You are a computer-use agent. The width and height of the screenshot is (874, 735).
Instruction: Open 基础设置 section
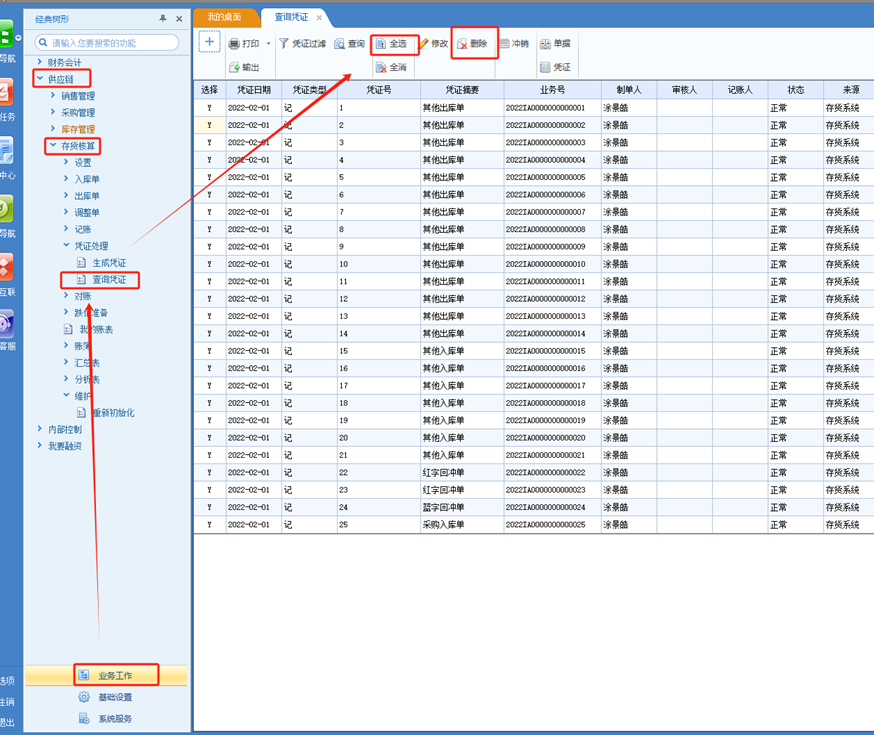[x=106, y=697]
